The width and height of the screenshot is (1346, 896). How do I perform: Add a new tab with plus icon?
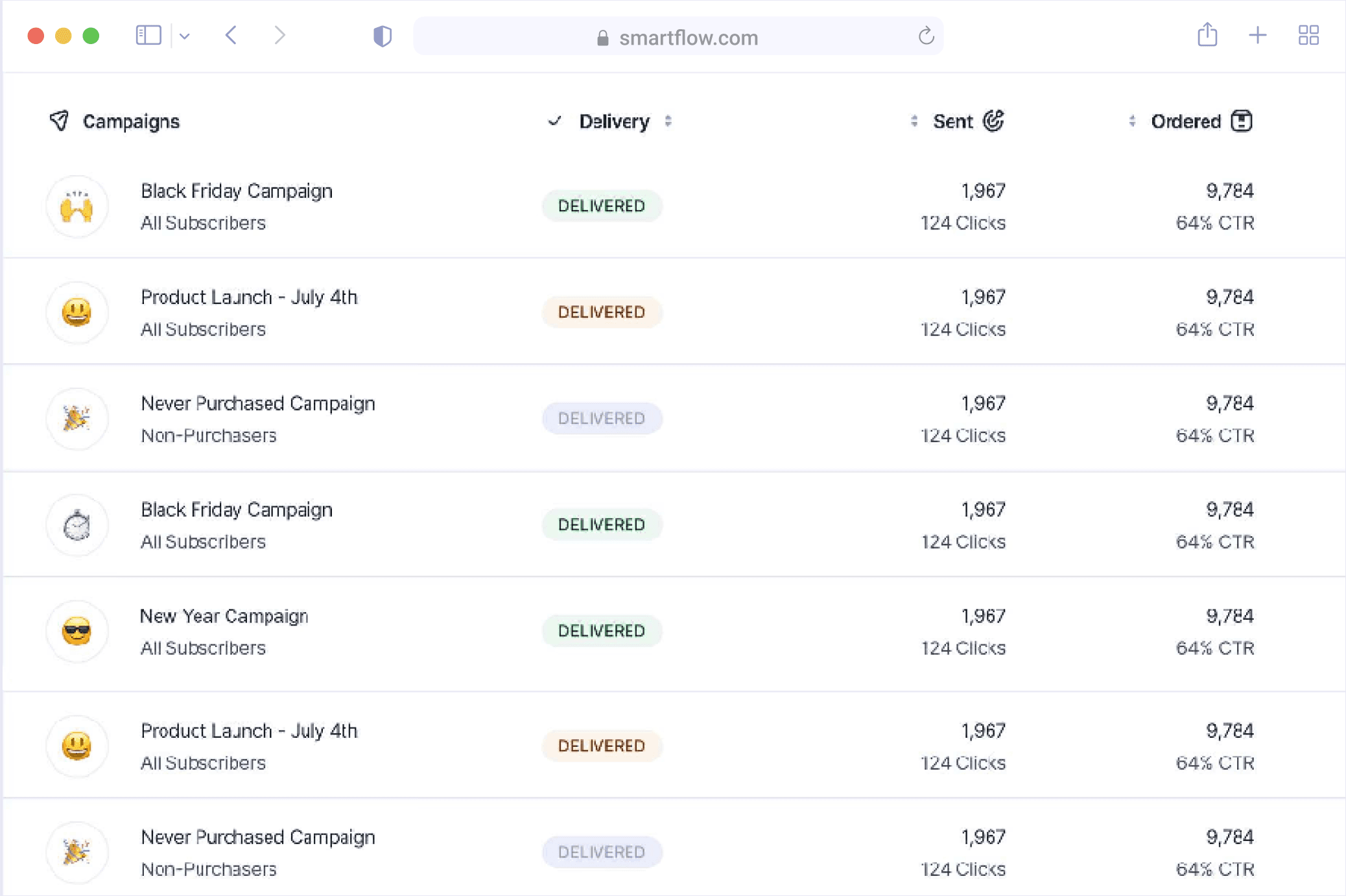coord(1257,35)
